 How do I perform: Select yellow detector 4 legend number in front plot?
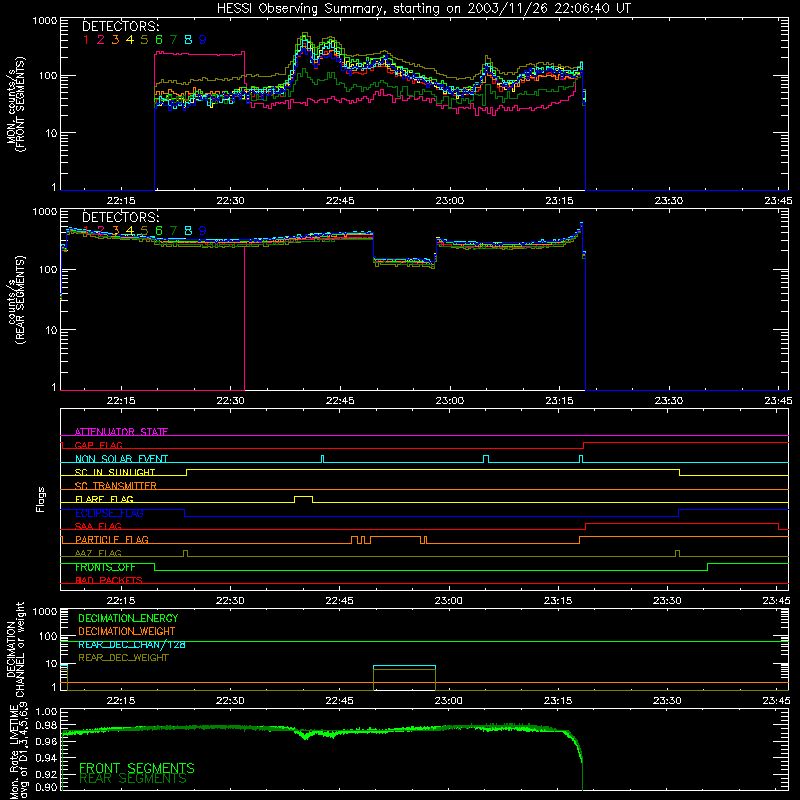point(130,39)
